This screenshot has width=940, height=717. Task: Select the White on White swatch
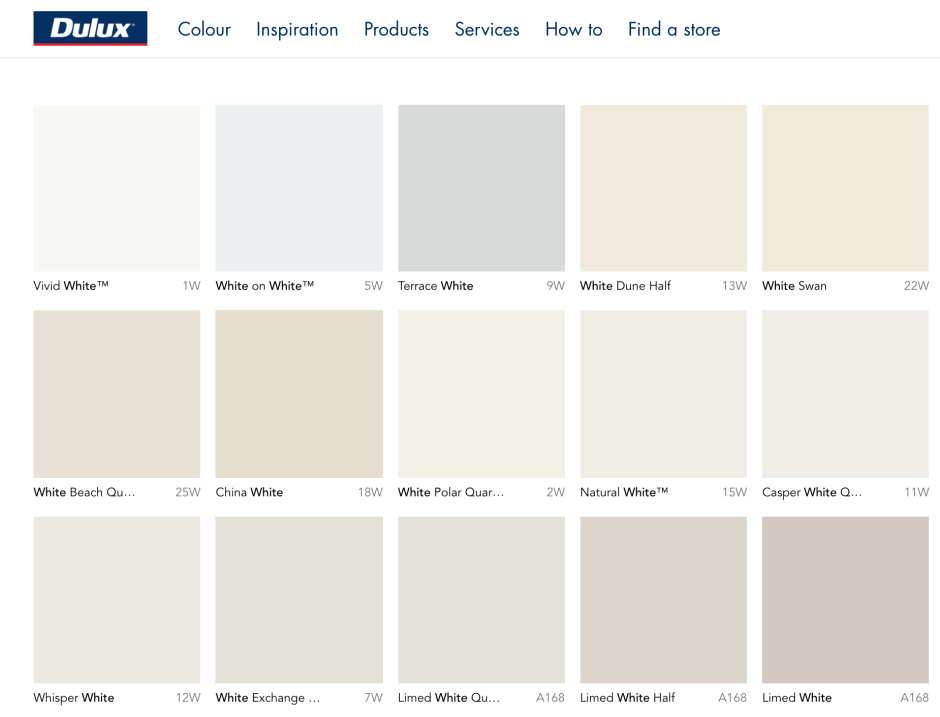298,187
